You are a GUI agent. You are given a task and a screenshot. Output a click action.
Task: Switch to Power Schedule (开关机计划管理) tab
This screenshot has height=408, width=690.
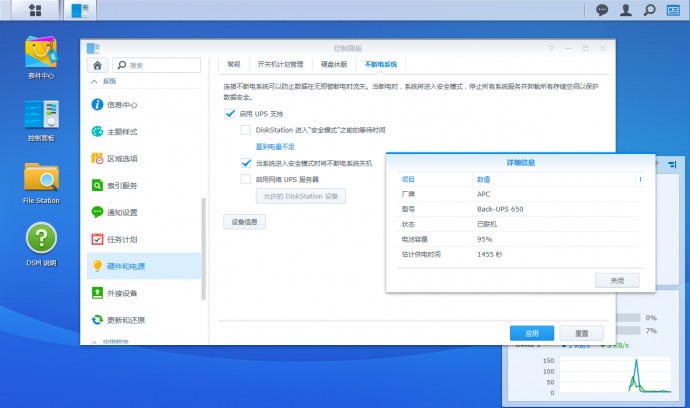click(x=280, y=64)
